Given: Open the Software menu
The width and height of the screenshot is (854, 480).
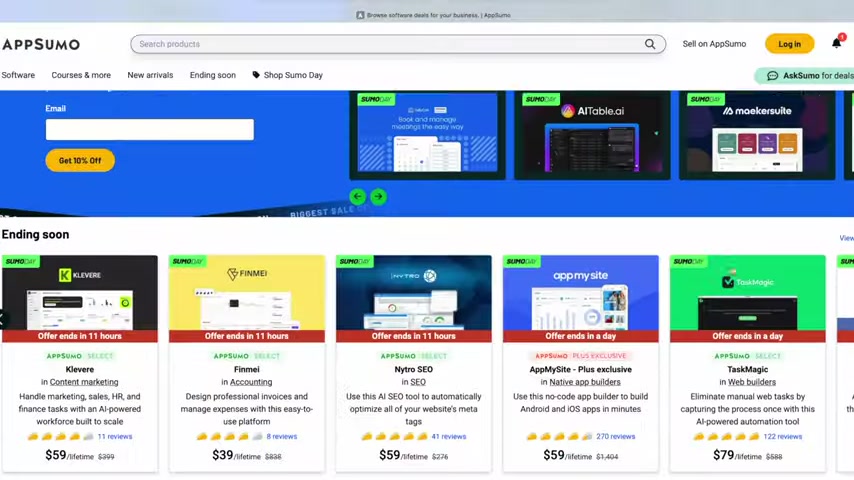Looking at the screenshot, I should pos(18,75).
